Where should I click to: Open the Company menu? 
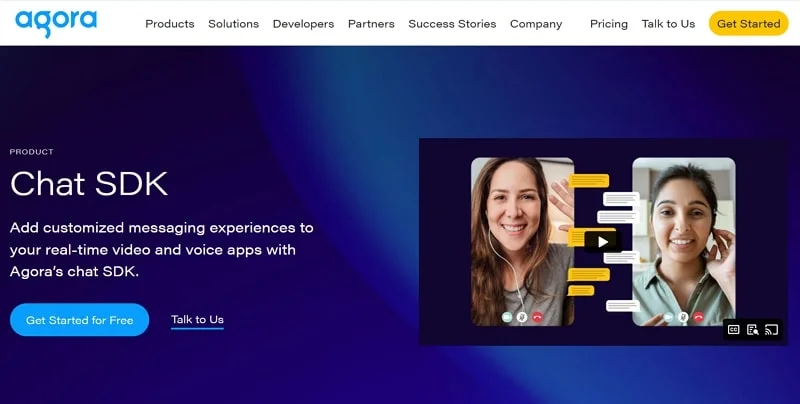(536, 24)
